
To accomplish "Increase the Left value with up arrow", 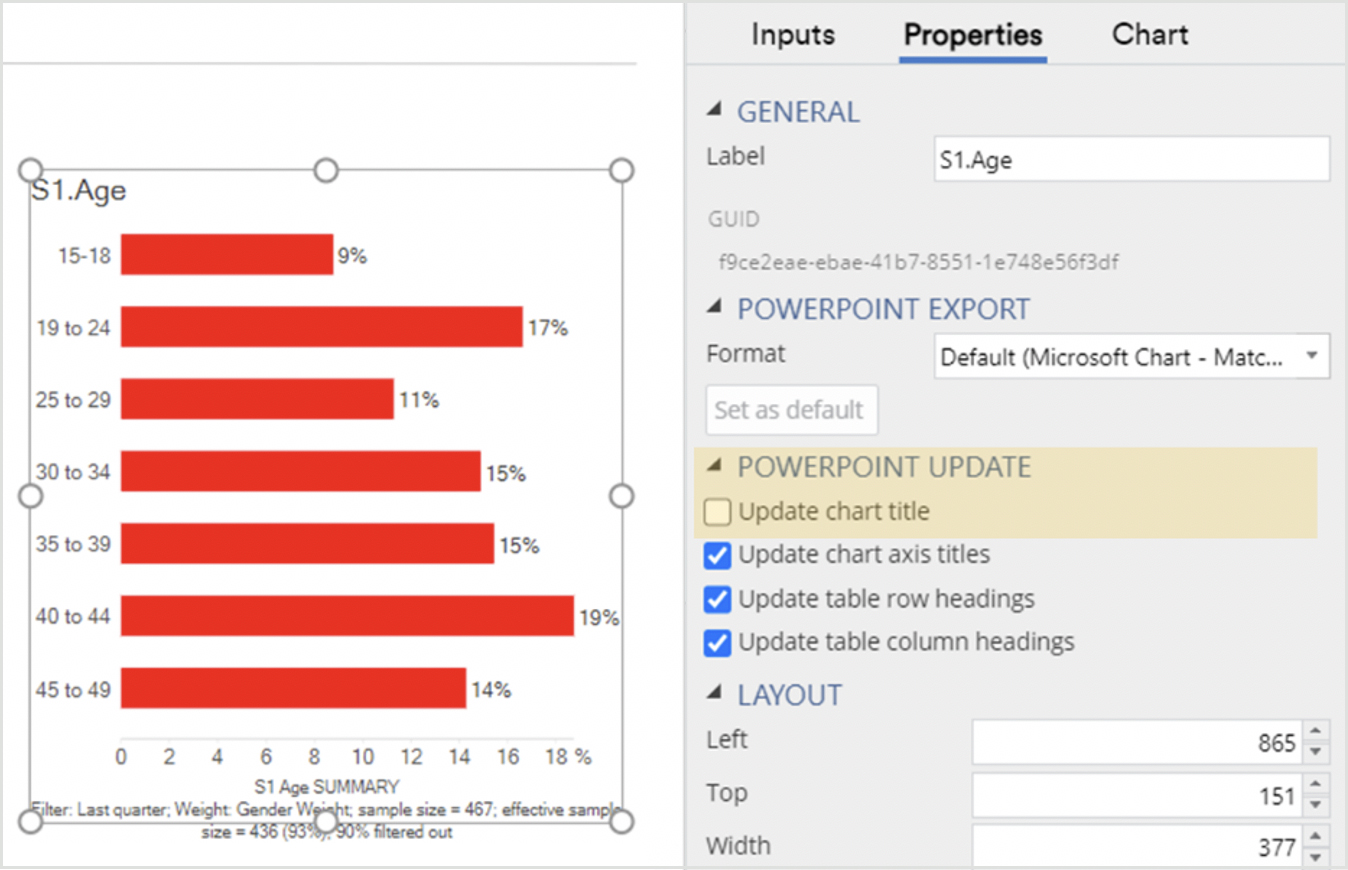I will pos(1316,733).
